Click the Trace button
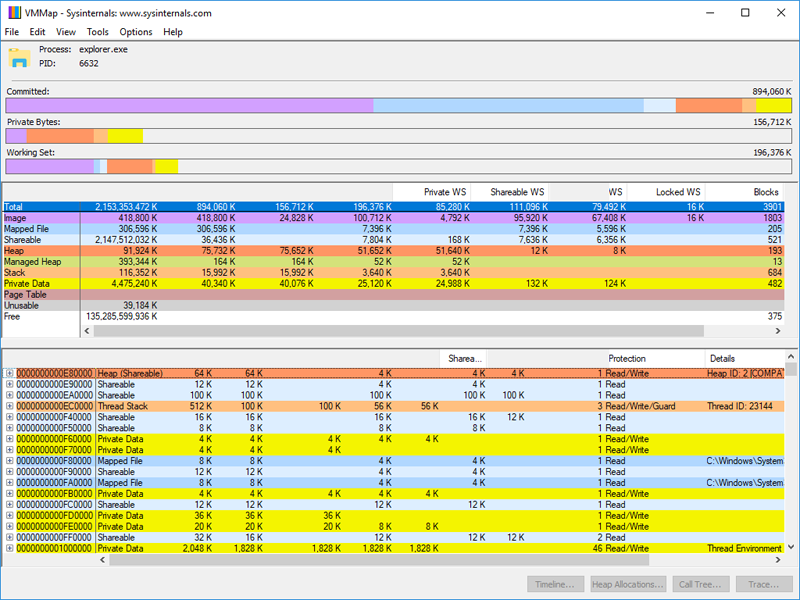The height and width of the screenshot is (600, 800). coord(764,584)
